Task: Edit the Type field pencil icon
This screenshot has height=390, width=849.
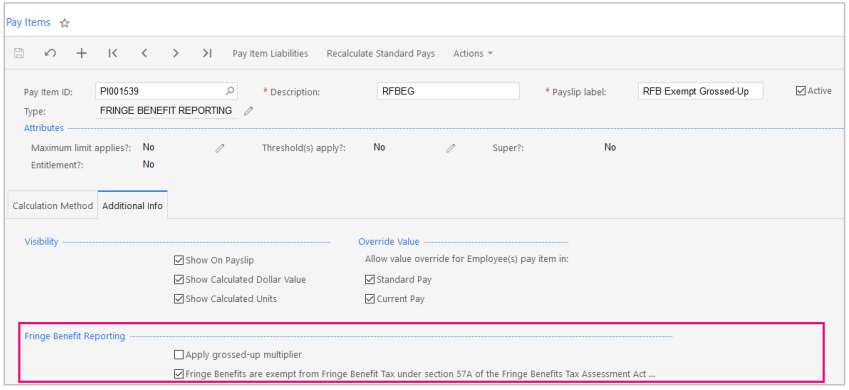Action: 248,111
